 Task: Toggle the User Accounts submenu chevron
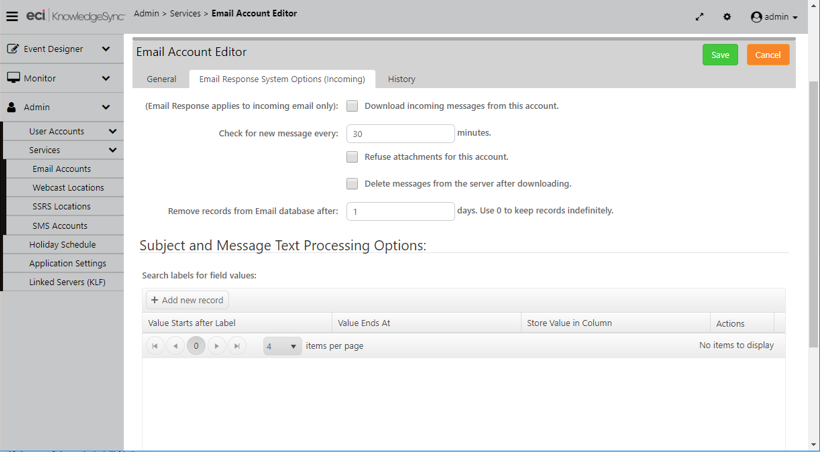coord(112,131)
